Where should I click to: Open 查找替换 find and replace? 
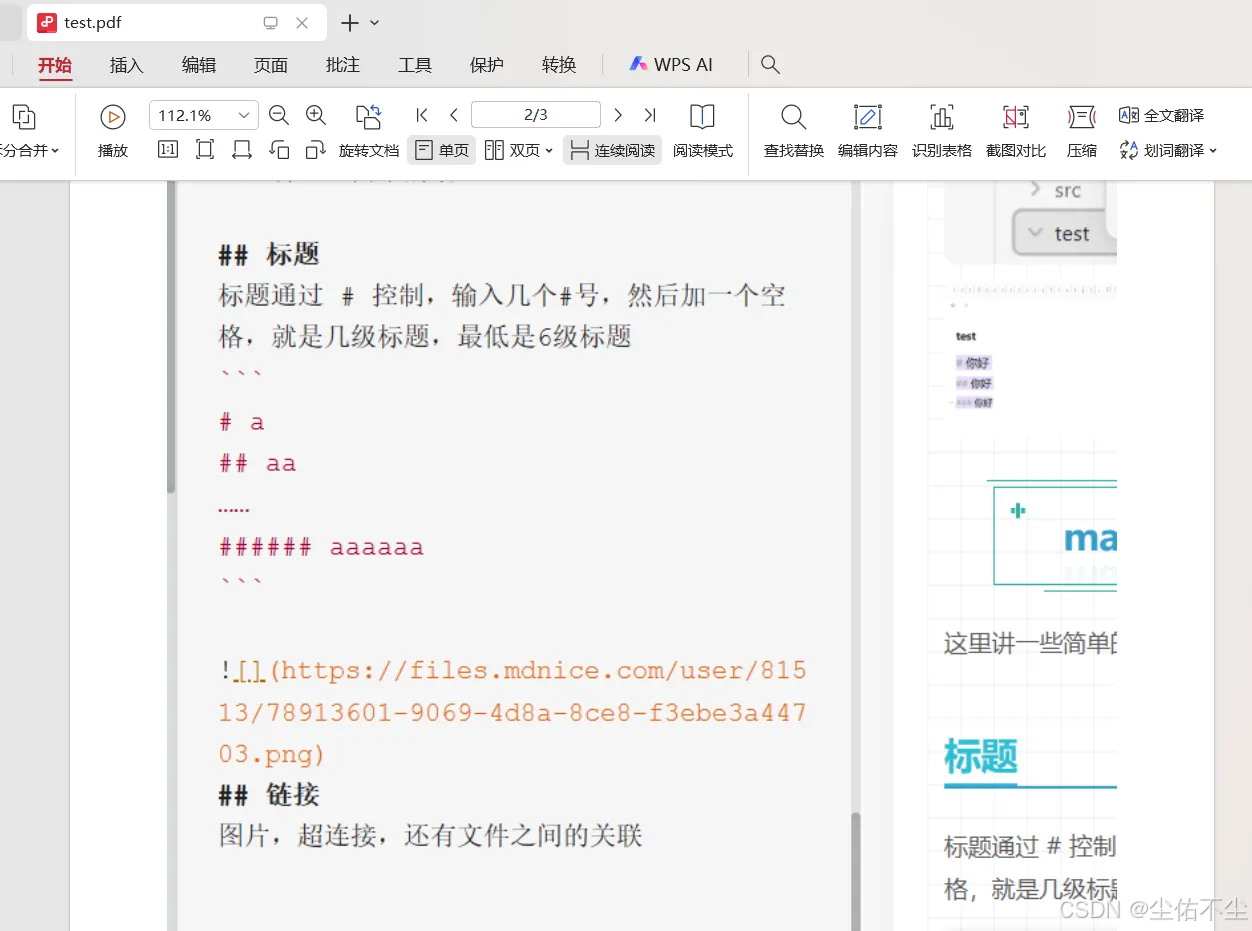coord(794,130)
